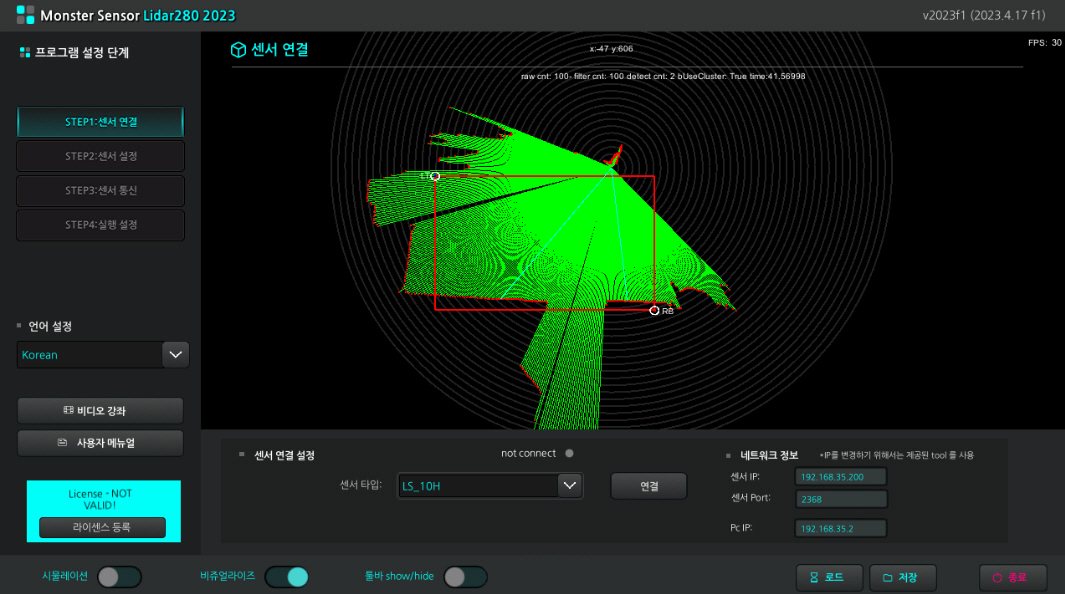Click the 언어 설정 label
Image resolution: width=1065 pixels, height=594 pixels.
click(x=50, y=327)
